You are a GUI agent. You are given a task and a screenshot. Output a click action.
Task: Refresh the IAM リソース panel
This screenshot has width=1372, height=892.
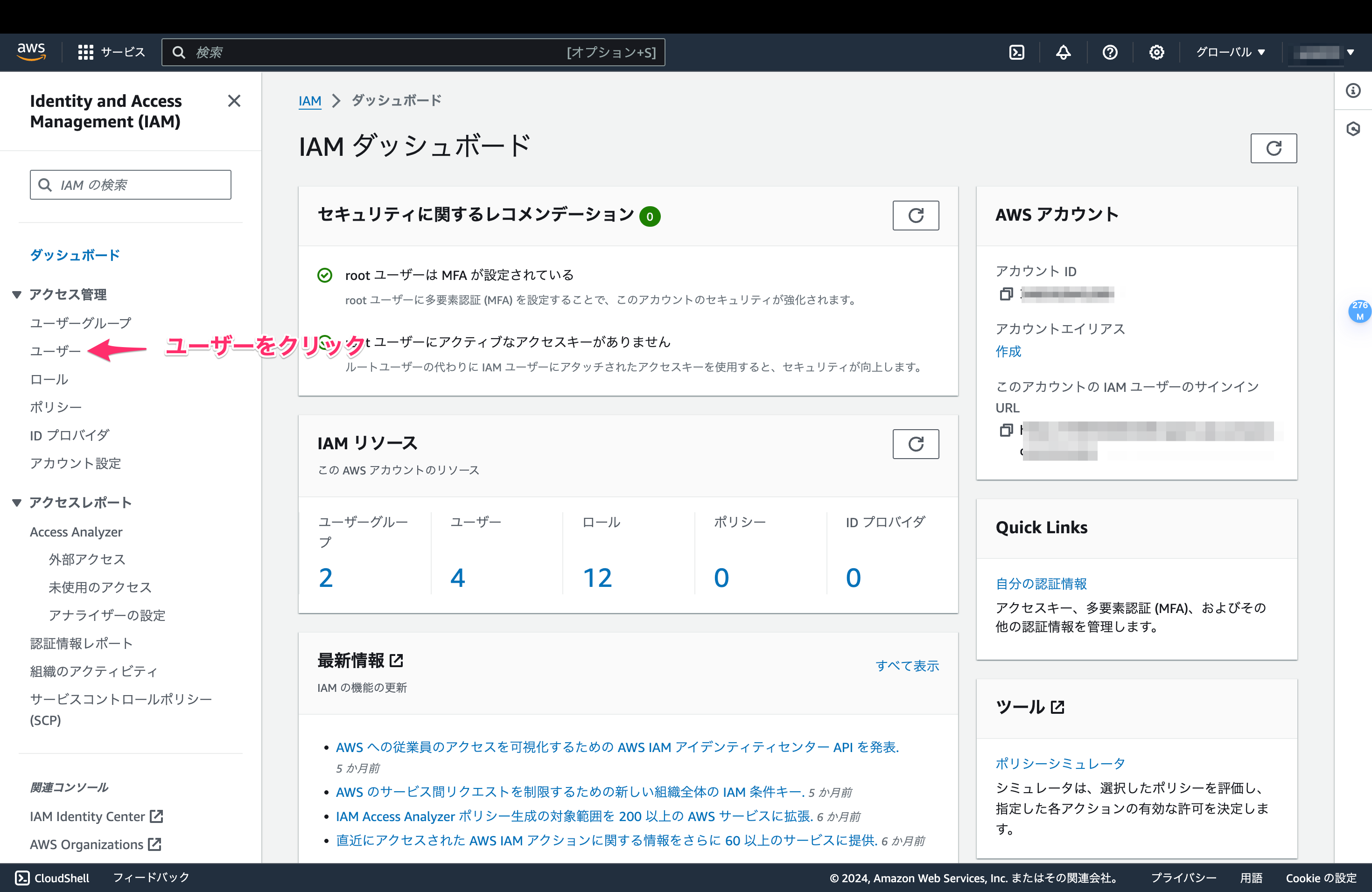(x=916, y=444)
